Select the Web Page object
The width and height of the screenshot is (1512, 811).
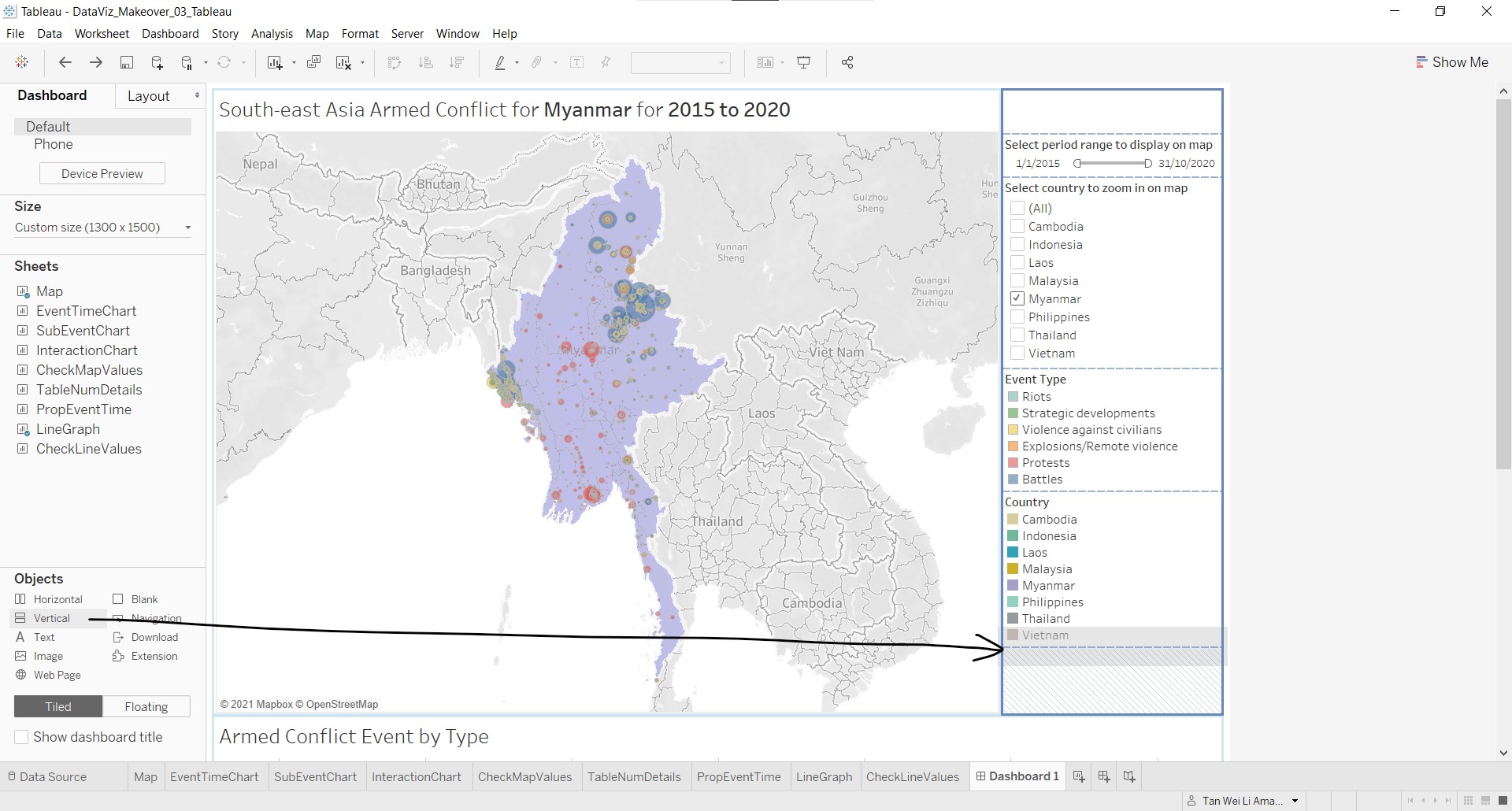point(57,676)
